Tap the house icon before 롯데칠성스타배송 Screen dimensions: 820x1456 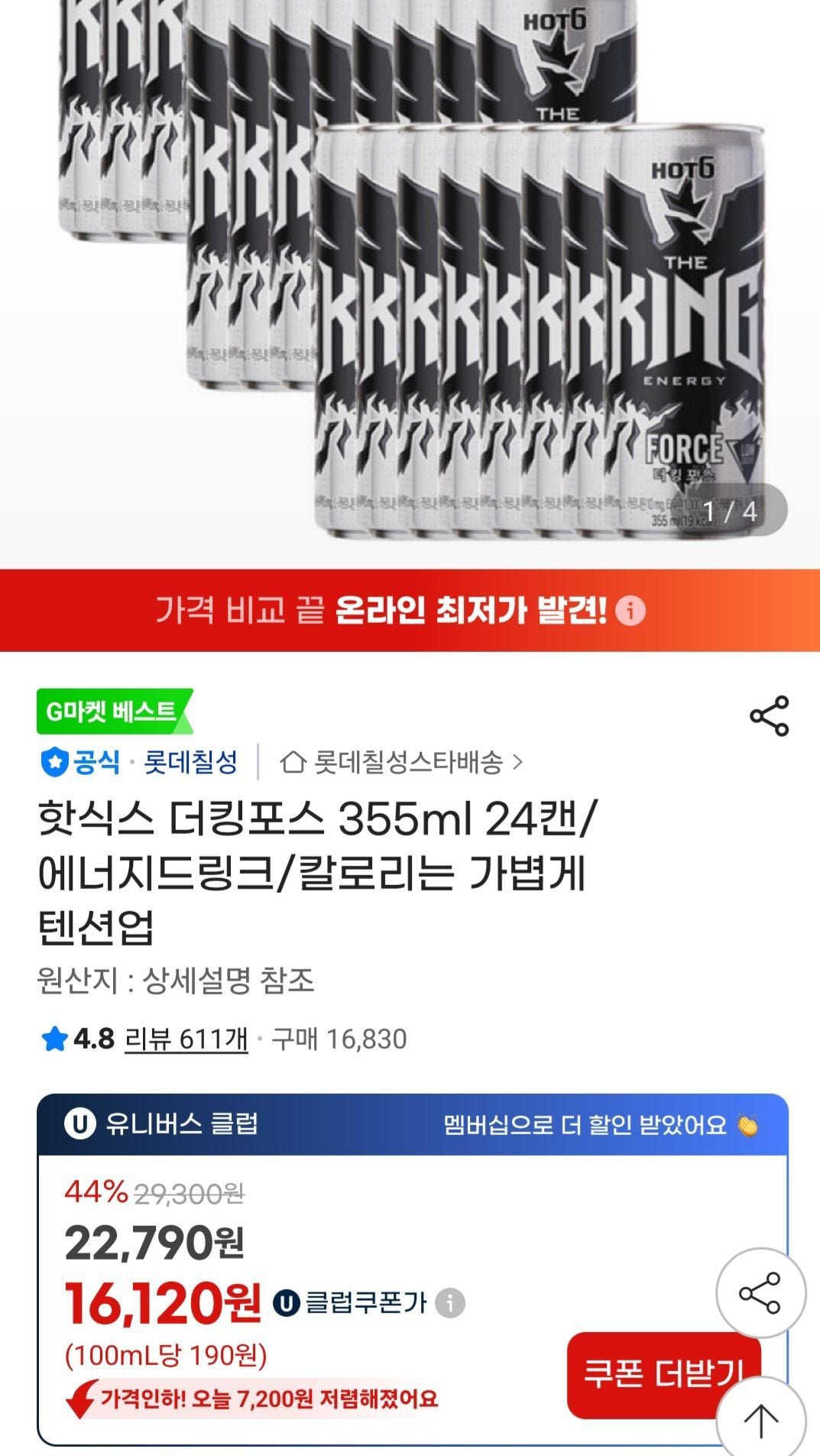tap(293, 762)
